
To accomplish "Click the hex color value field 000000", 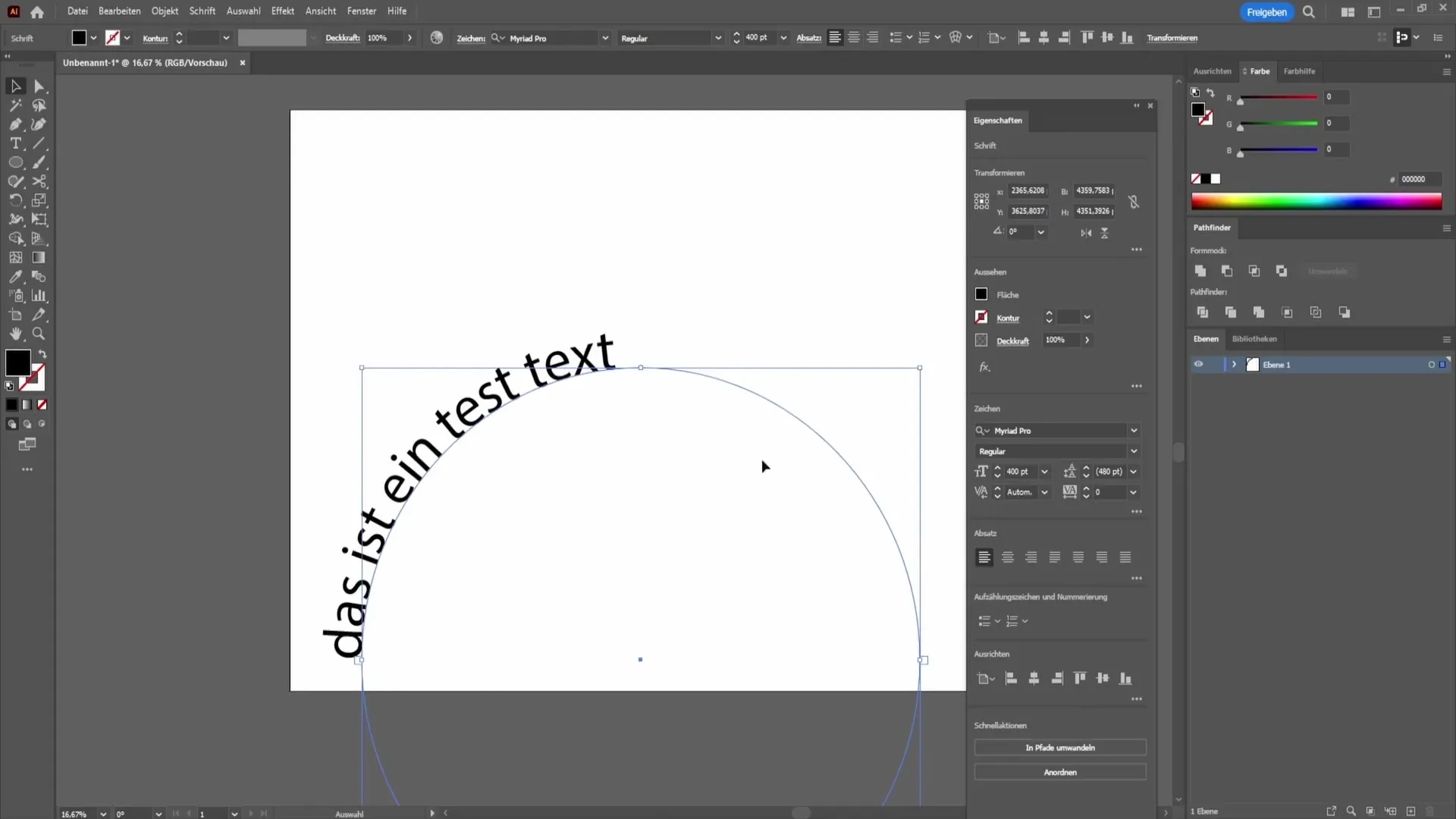I will [1418, 180].
